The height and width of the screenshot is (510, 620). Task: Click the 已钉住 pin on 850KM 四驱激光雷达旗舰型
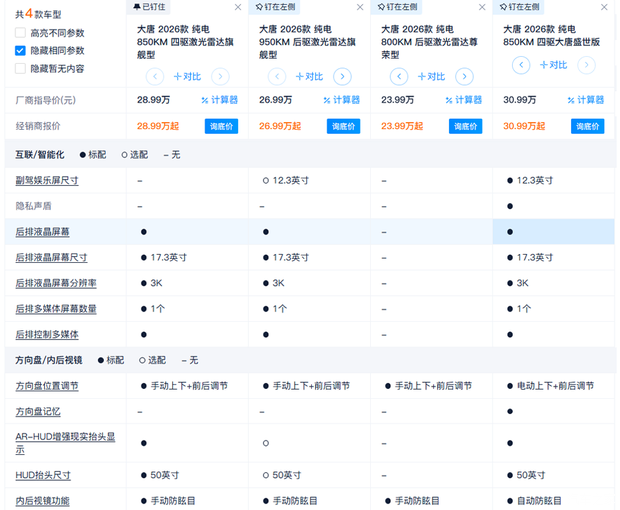pyautogui.click(x=149, y=7)
